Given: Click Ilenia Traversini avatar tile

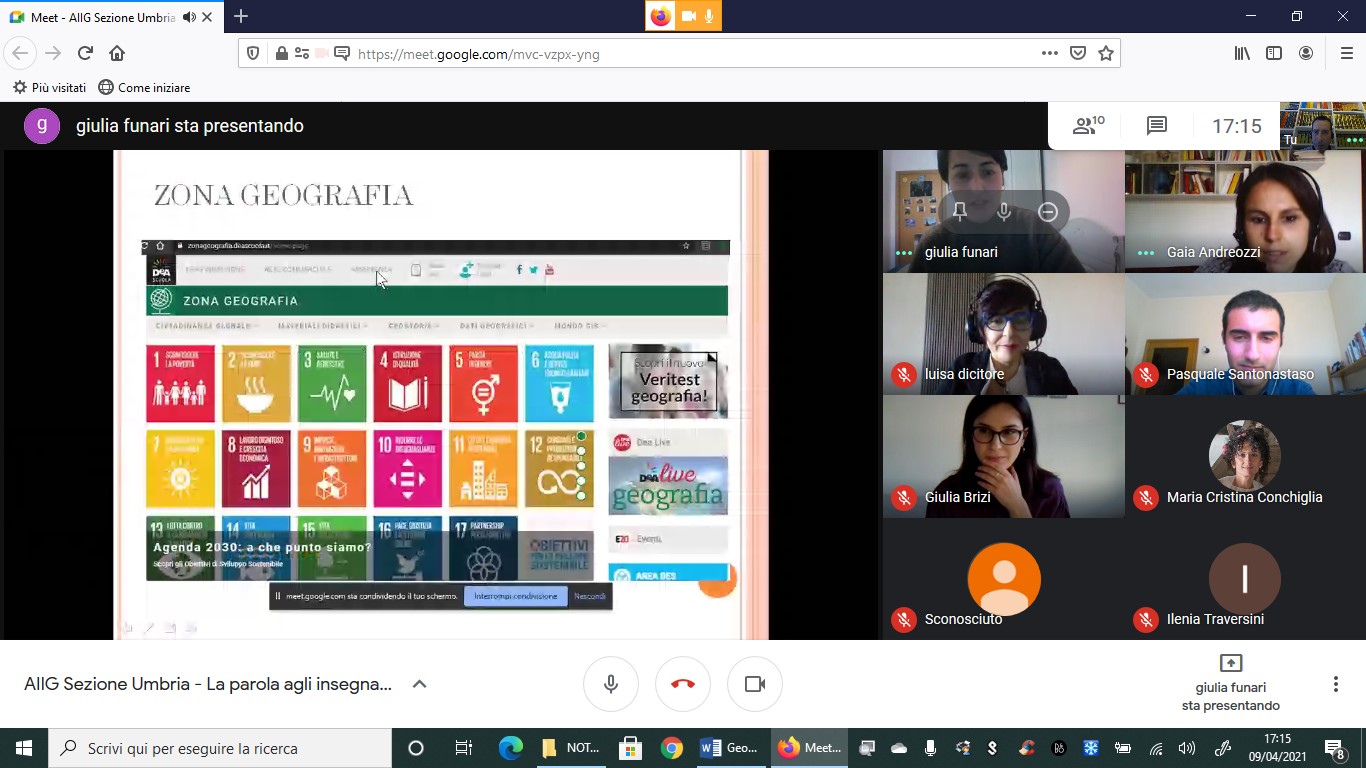Looking at the screenshot, I should 1245,579.
